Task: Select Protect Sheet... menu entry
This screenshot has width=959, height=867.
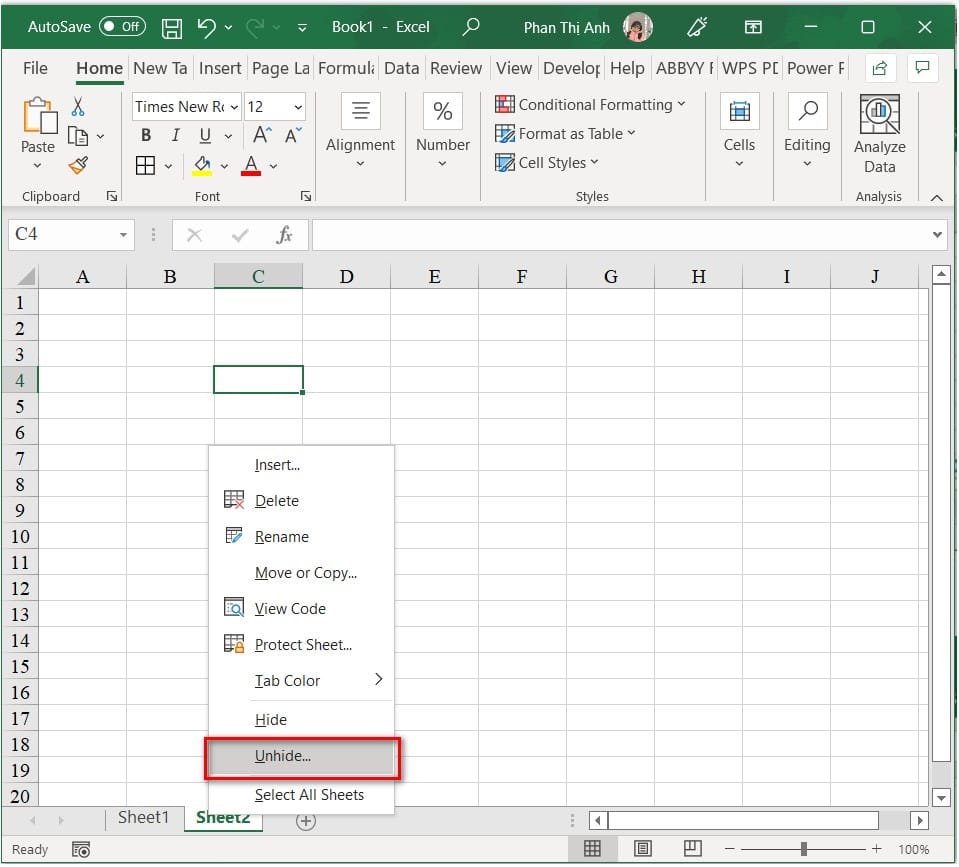Action: [302, 645]
